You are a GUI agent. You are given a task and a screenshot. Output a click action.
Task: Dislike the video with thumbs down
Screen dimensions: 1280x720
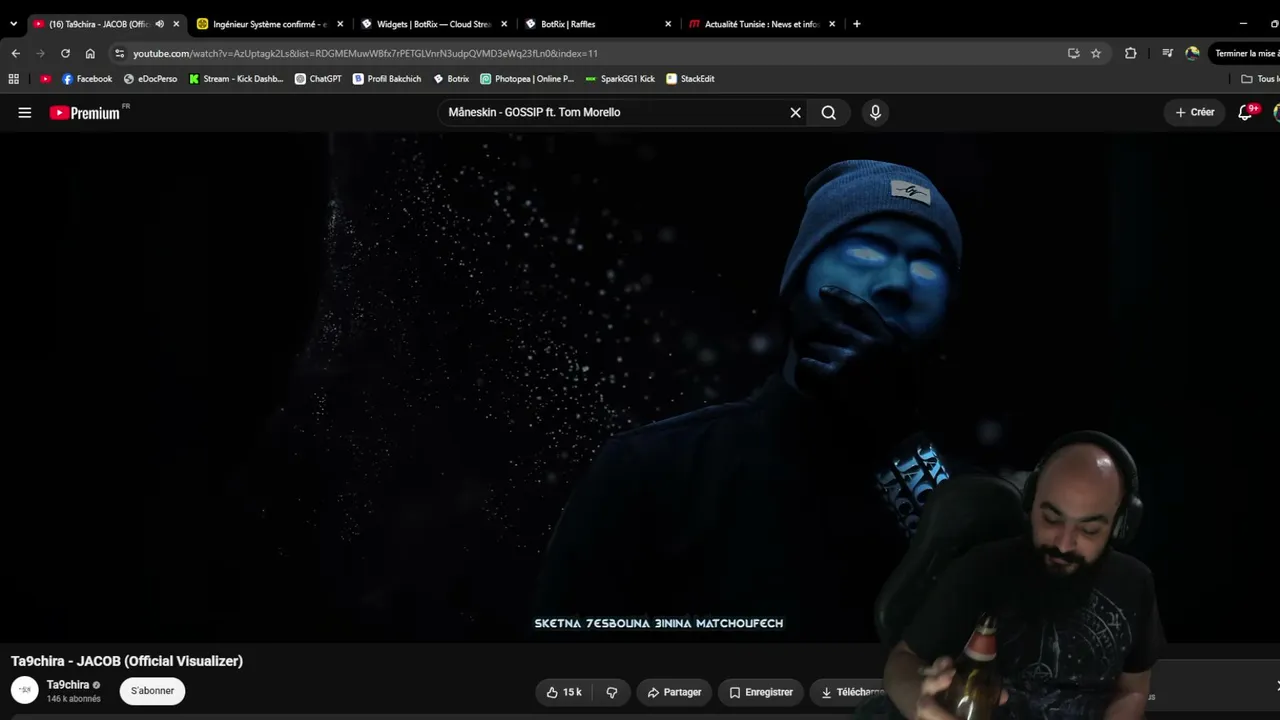click(x=611, y=692)
